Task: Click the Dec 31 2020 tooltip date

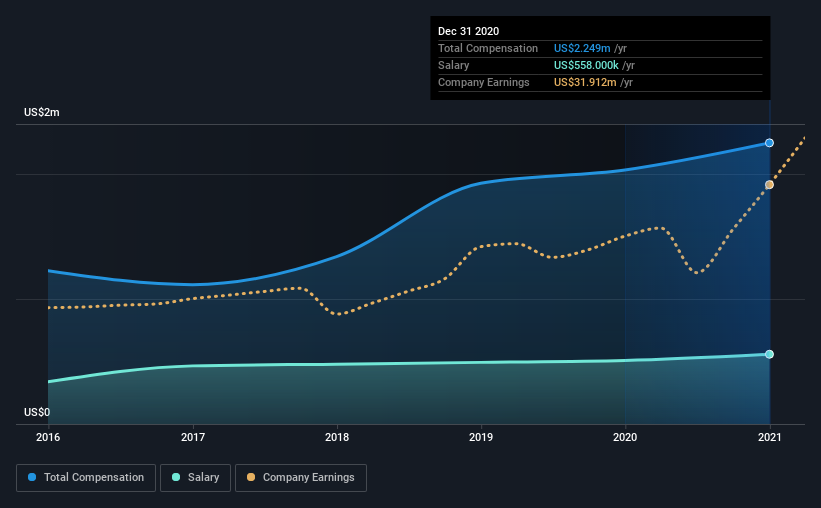Action: click(468, 31)
